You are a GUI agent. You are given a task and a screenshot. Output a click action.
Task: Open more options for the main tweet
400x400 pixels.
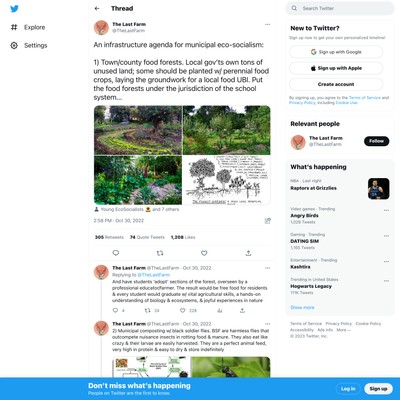267,24
